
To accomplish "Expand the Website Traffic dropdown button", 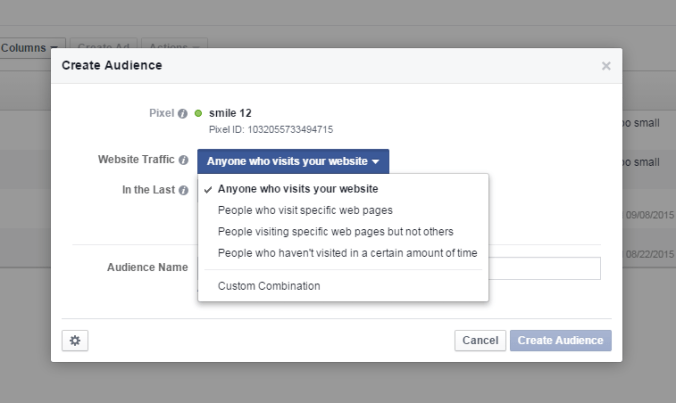I will pyautogui.click(x=293, y=160).
